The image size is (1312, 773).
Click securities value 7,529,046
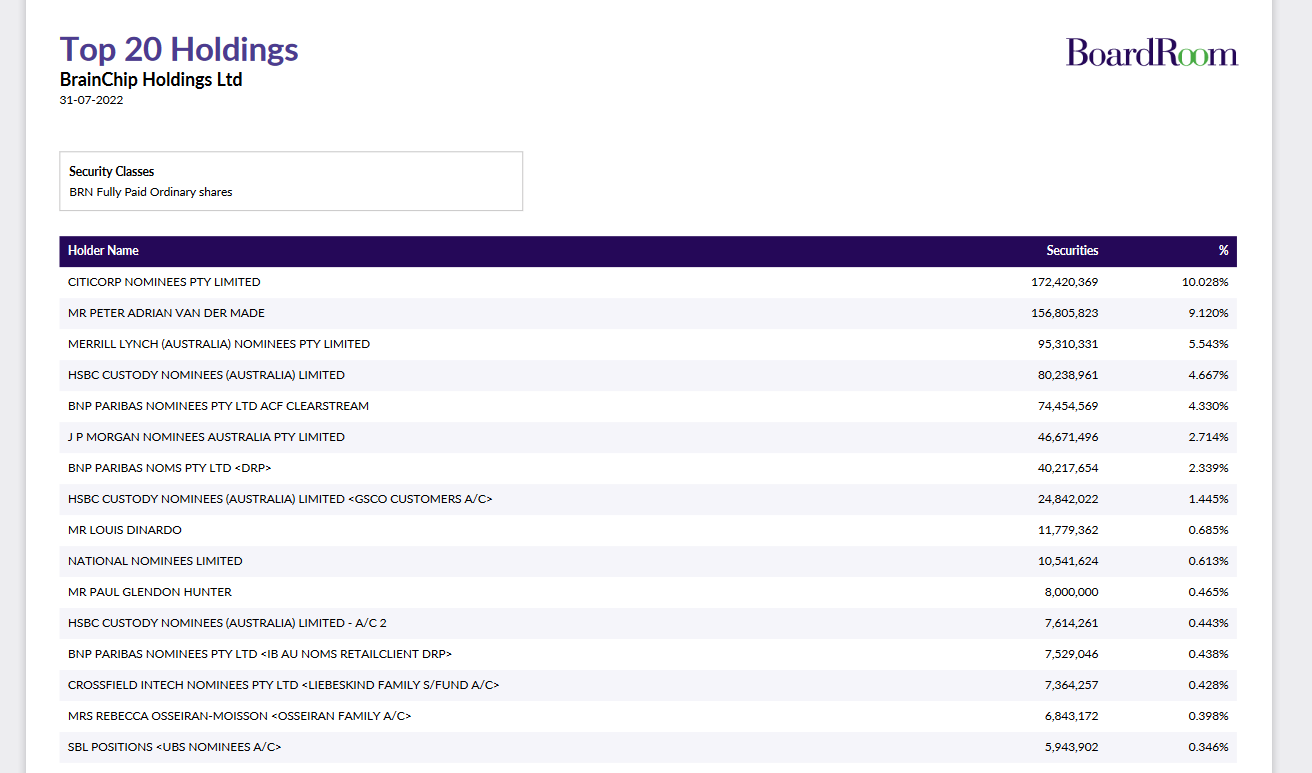pyautogui.click(x=1071, y=654)
